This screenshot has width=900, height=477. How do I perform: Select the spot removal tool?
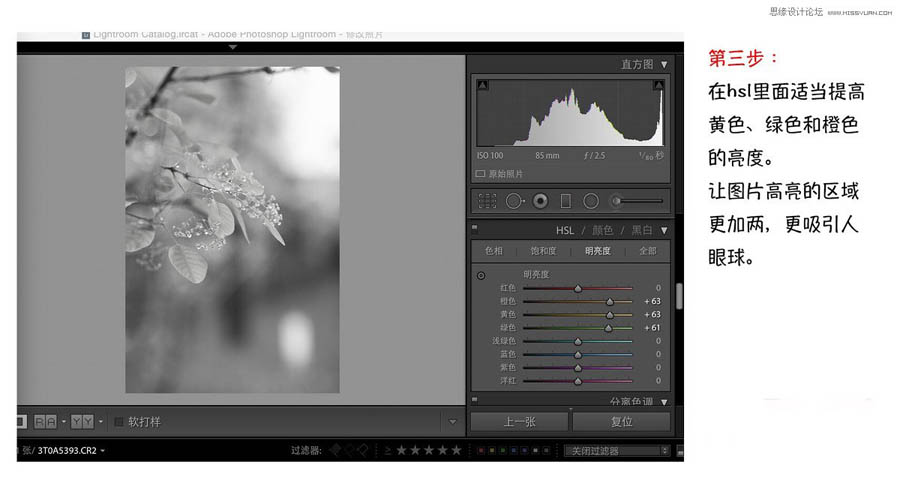[x=514, y=201]
